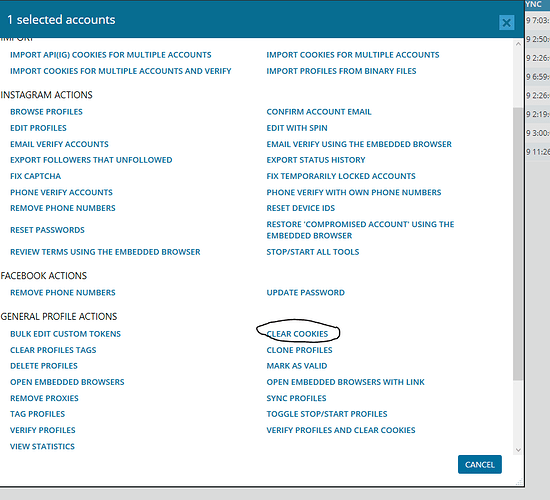Run Phone Verify Accounts
Image resolution: width=550 pixels, height=500 pixels.
click(61, 192)
